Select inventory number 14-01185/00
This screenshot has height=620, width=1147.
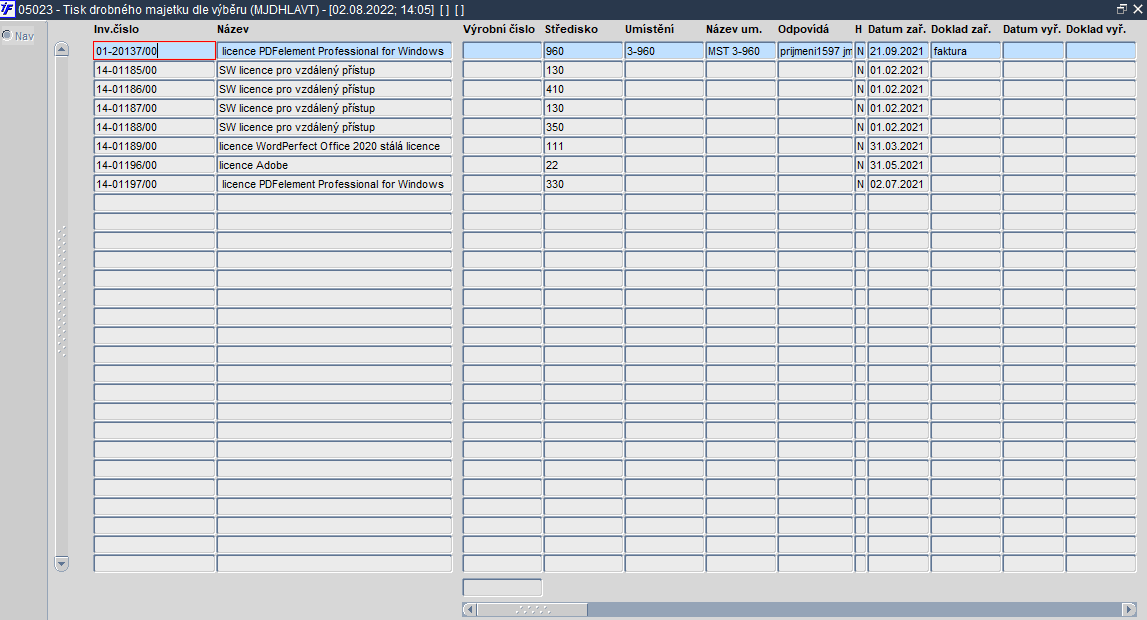pyautogui.click(x=154, y=69)
